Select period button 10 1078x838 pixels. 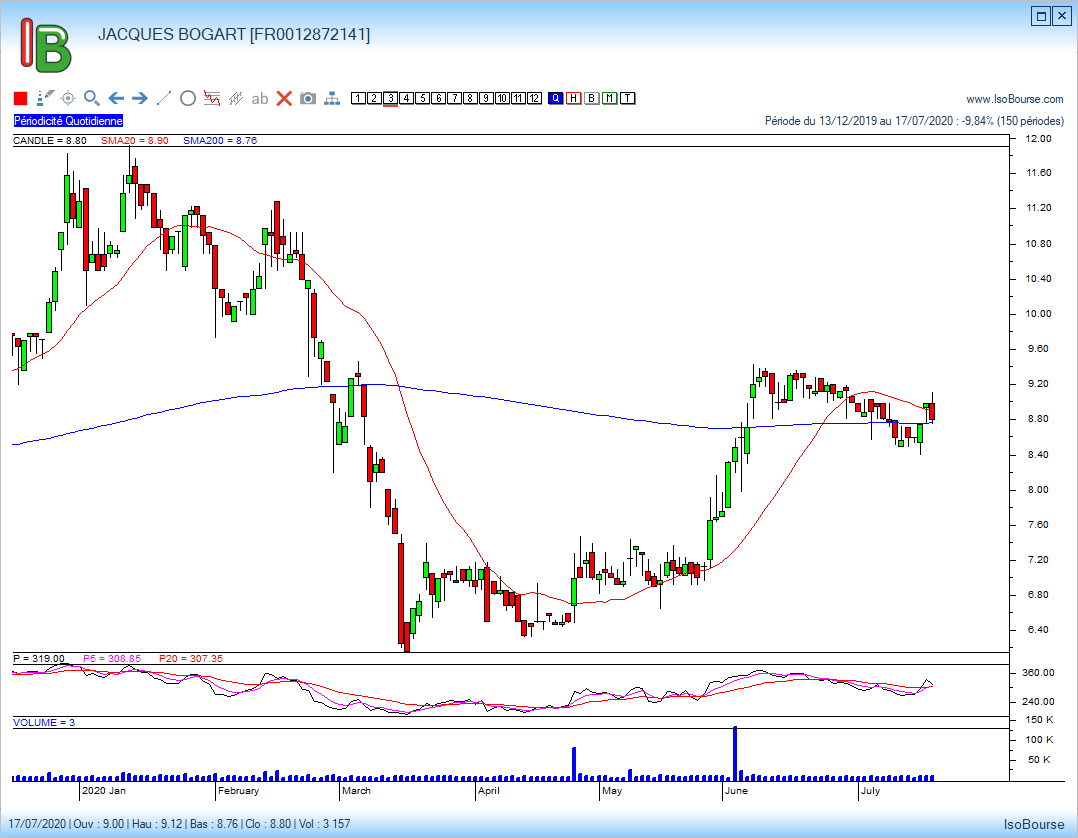click(x=503, y=98)
